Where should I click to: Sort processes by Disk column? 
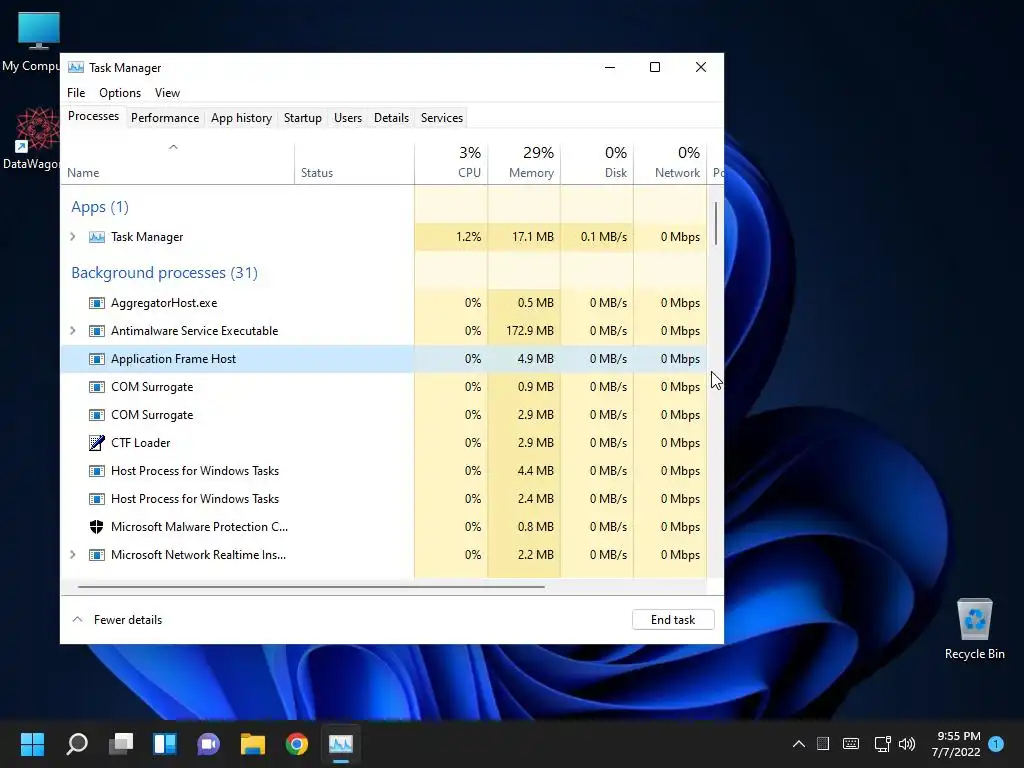[x=598, y=163]
